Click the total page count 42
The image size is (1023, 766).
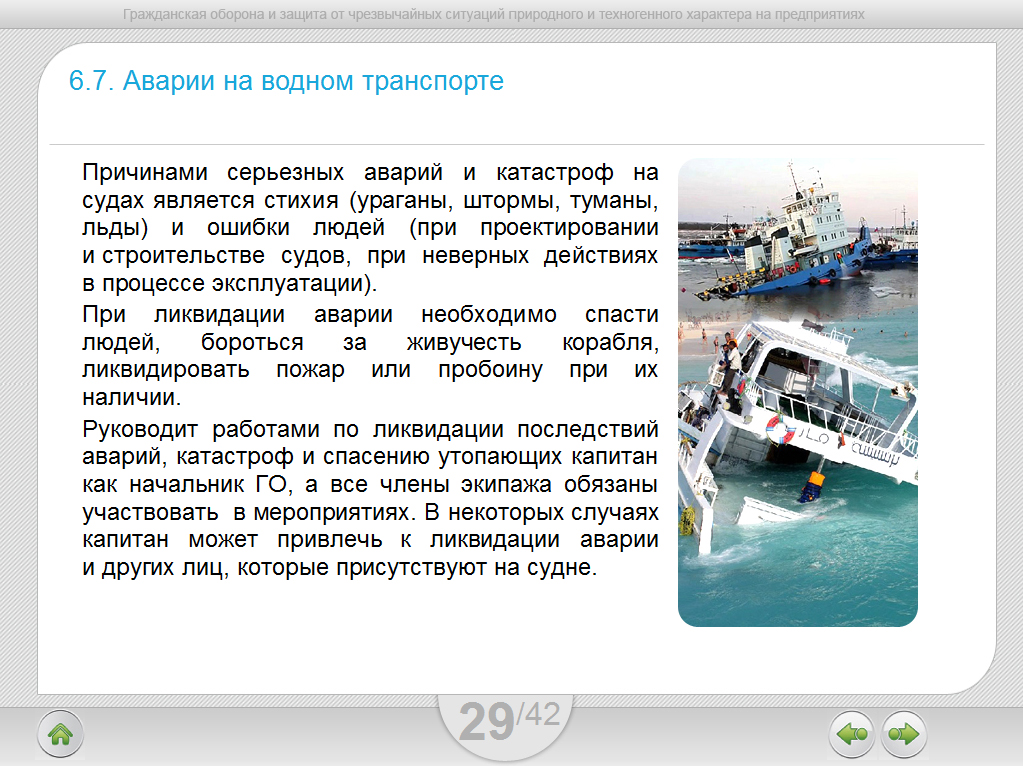pyautogui.click(x=542, y=714)
